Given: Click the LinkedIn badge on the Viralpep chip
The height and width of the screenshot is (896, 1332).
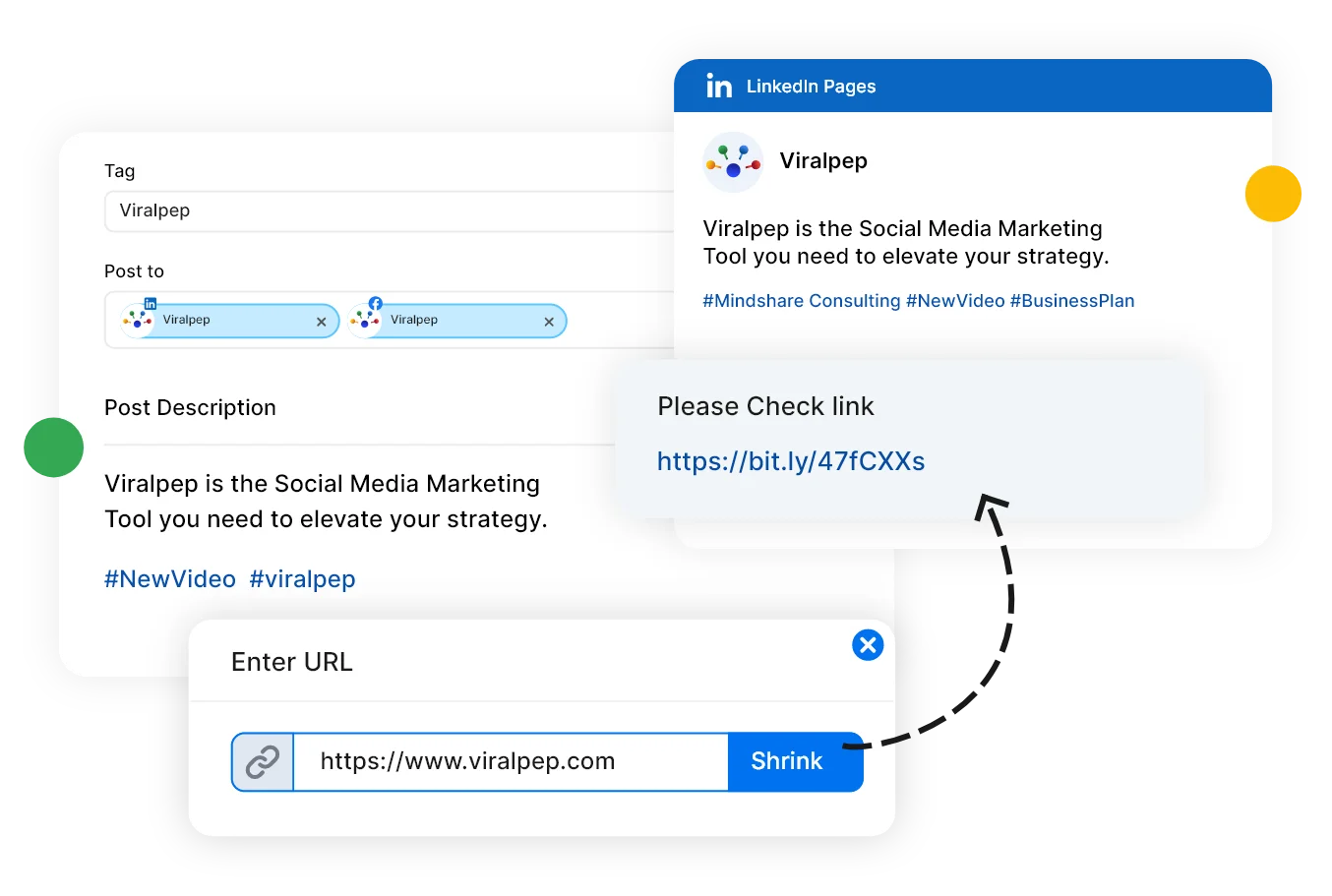Looking at the screenshot, I should click(150, 306).
